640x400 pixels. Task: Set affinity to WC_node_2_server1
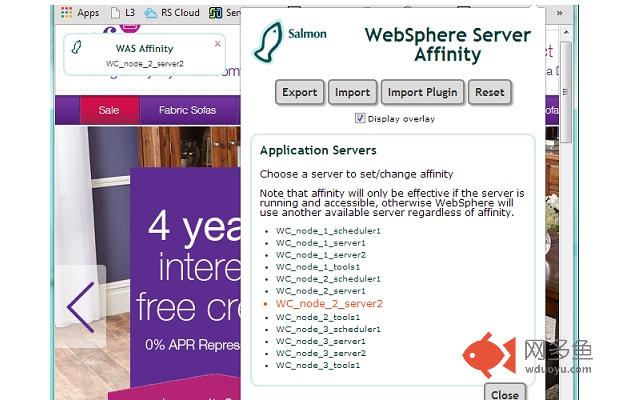321,291
